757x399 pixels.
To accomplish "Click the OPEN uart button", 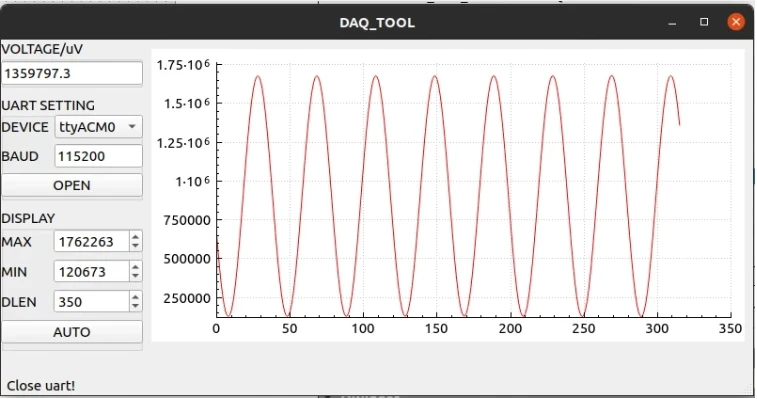I will (72, 185).
